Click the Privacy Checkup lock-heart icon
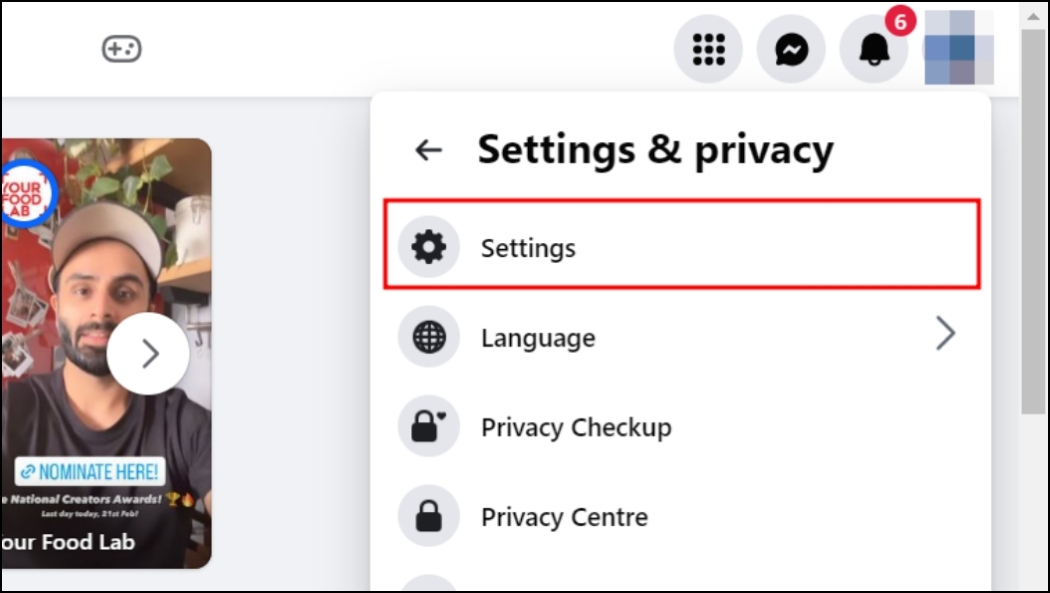This screenshot has width=1050, height=593. click(x=429, y=427)
